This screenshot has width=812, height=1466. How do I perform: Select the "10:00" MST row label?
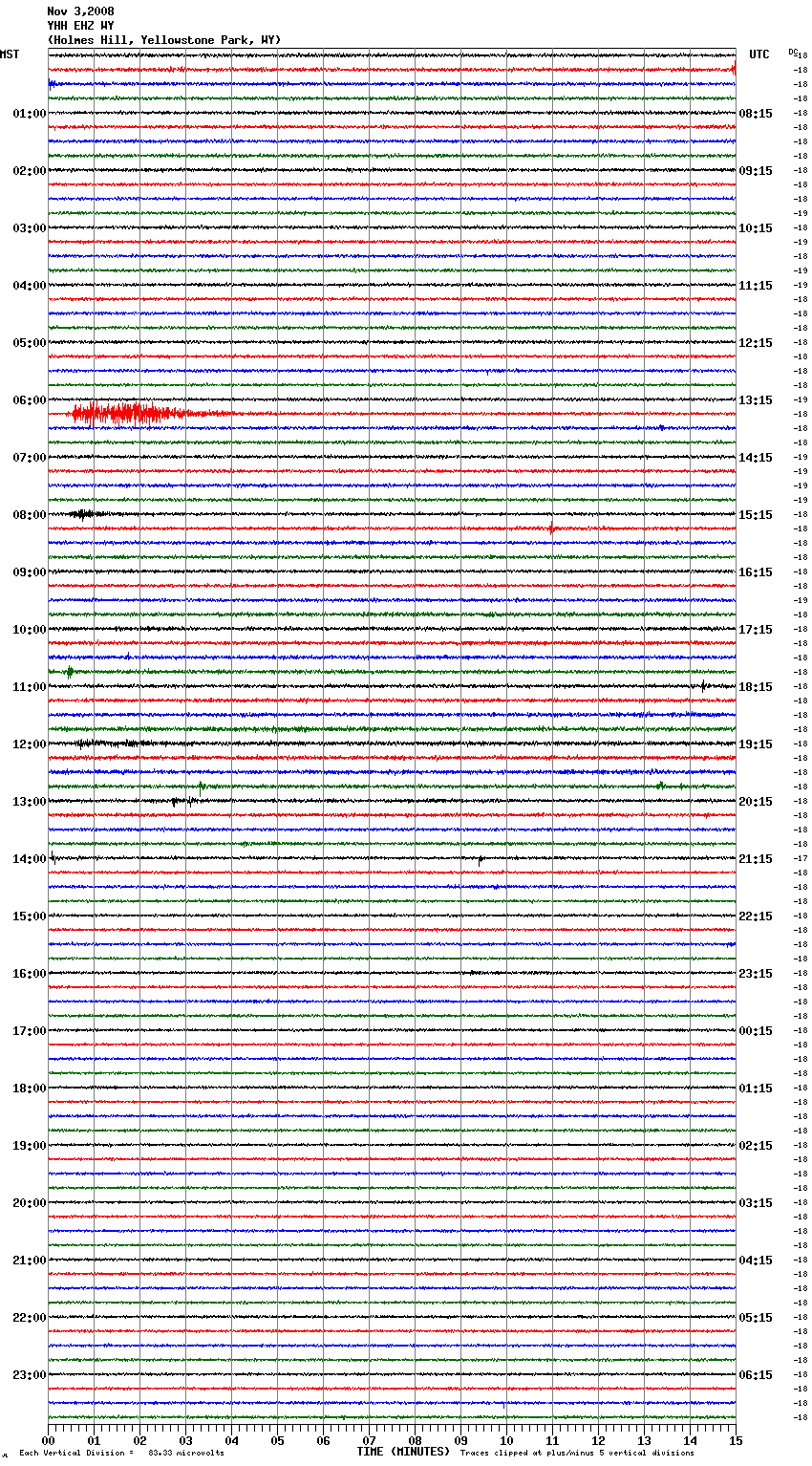(x=30, y=630)
